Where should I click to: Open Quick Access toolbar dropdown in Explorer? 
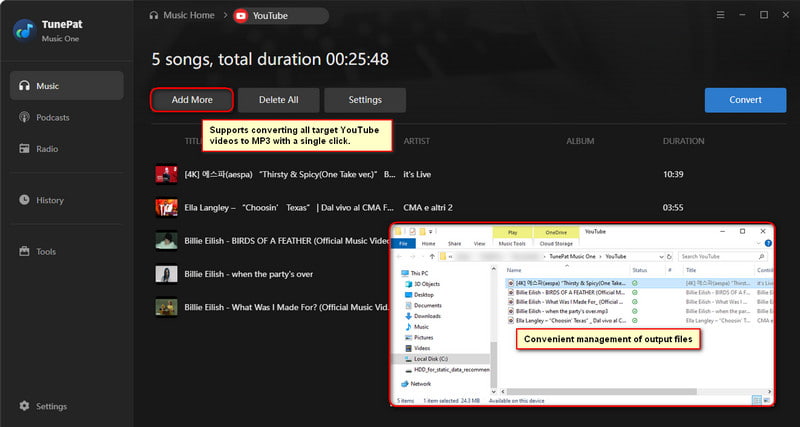coord(431,232)
